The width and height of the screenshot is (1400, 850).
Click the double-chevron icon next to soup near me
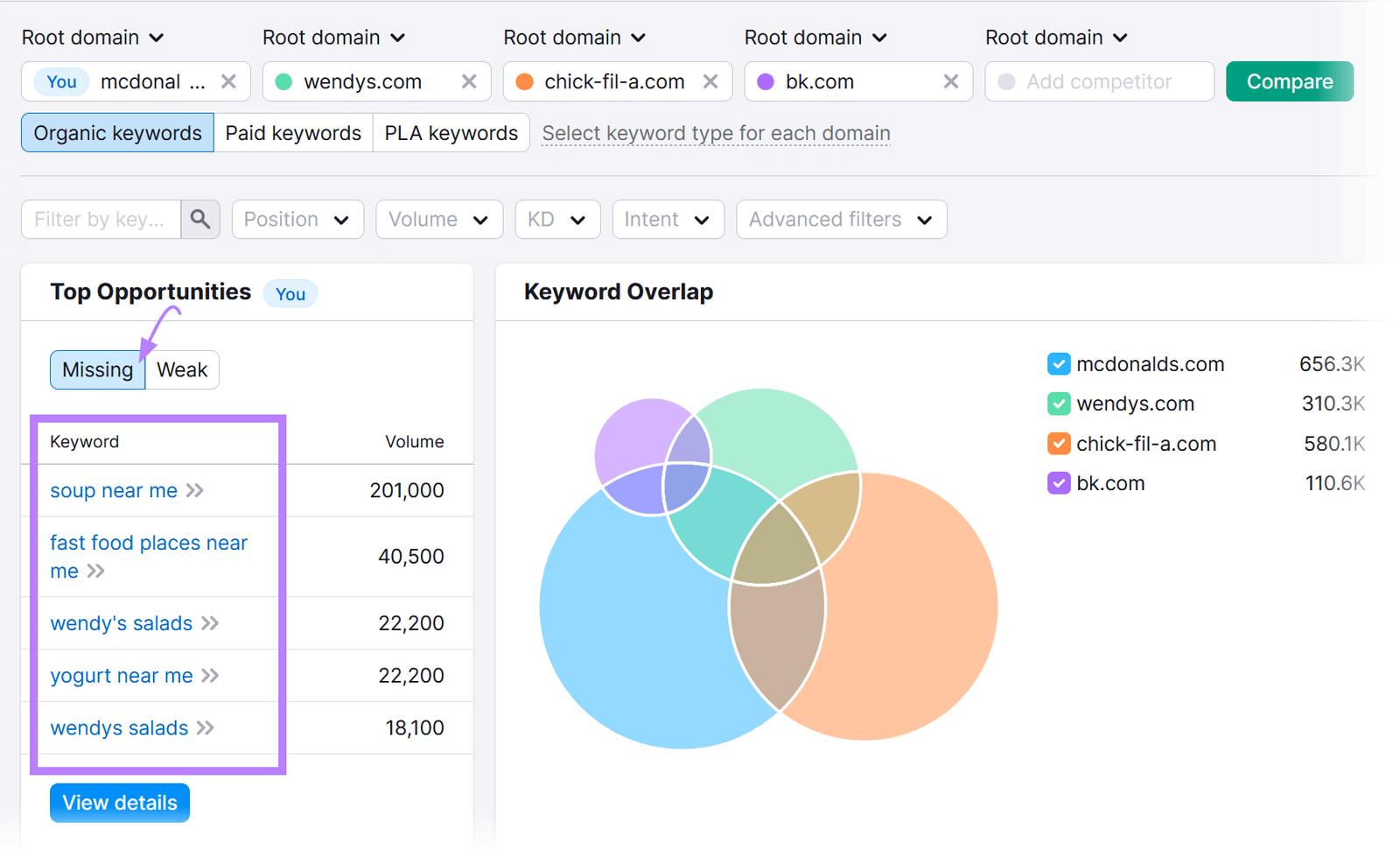coord(194,490)
